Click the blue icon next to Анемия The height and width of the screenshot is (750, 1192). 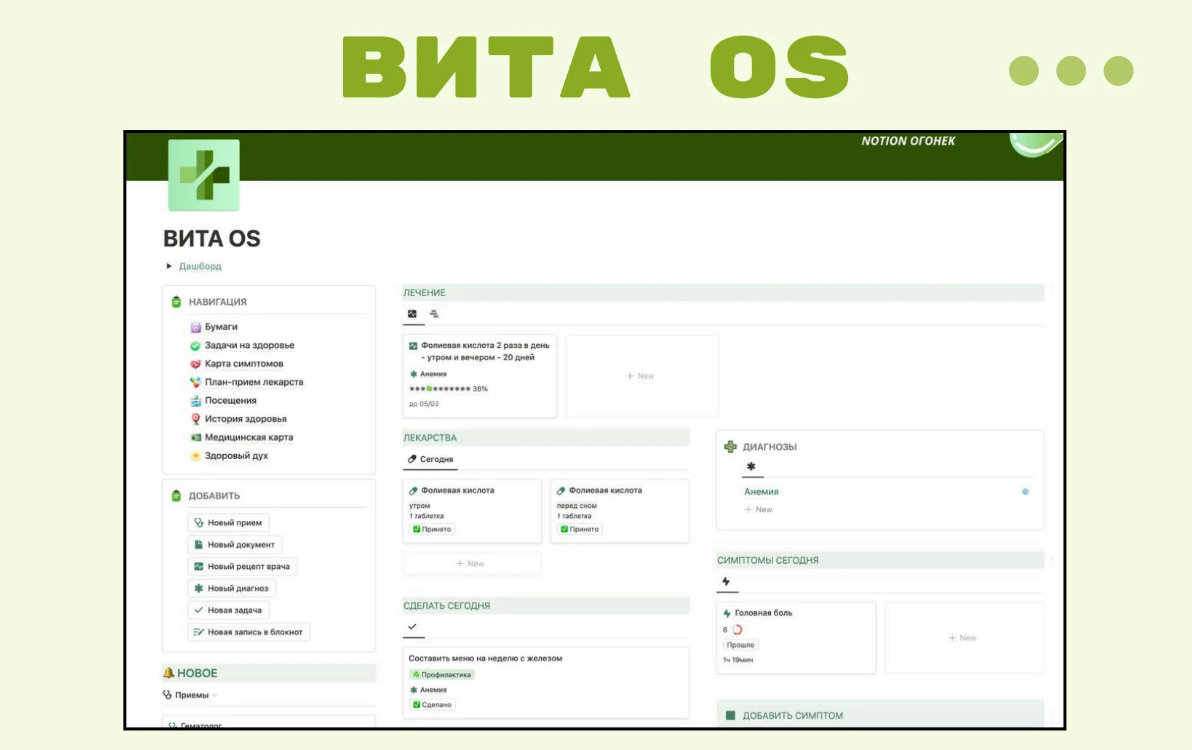[1025, 492]
